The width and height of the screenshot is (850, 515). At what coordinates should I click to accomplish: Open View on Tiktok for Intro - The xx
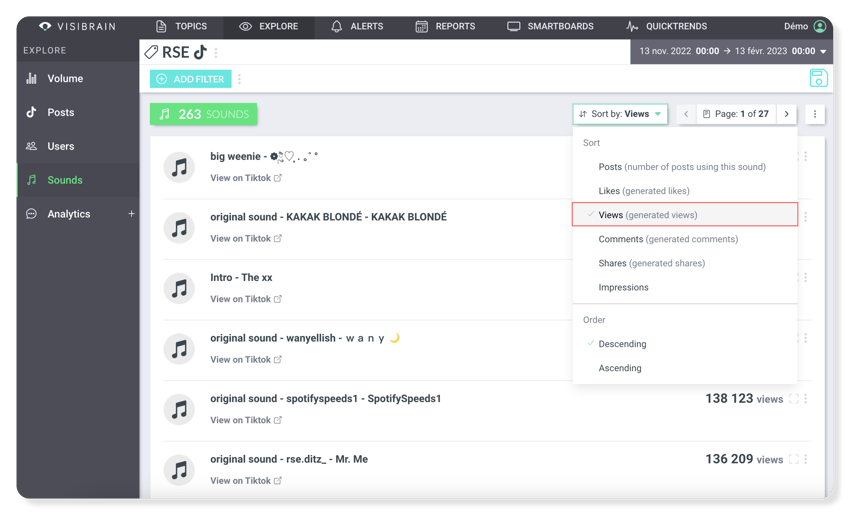[246, 299]
